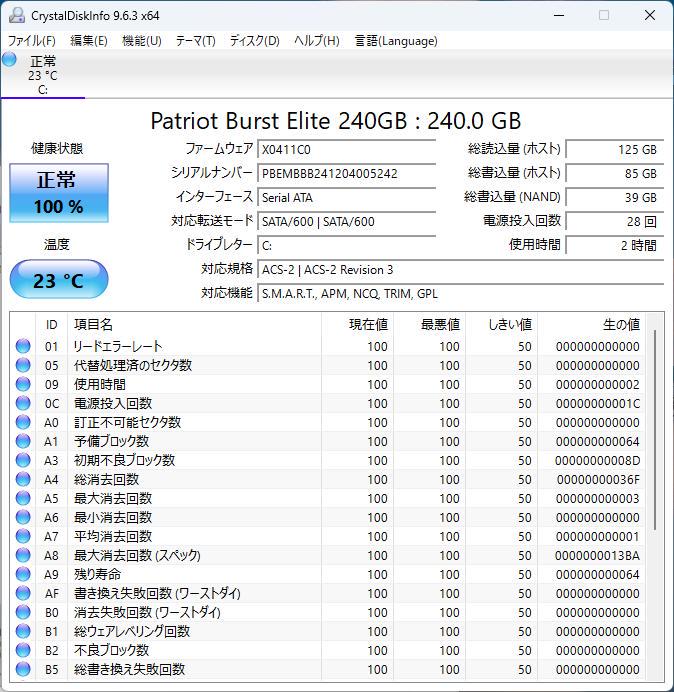The height and width of the screenshot is (692, 674).
Task: Click the 生の値 column header
Action: click(x=621, y=325)
